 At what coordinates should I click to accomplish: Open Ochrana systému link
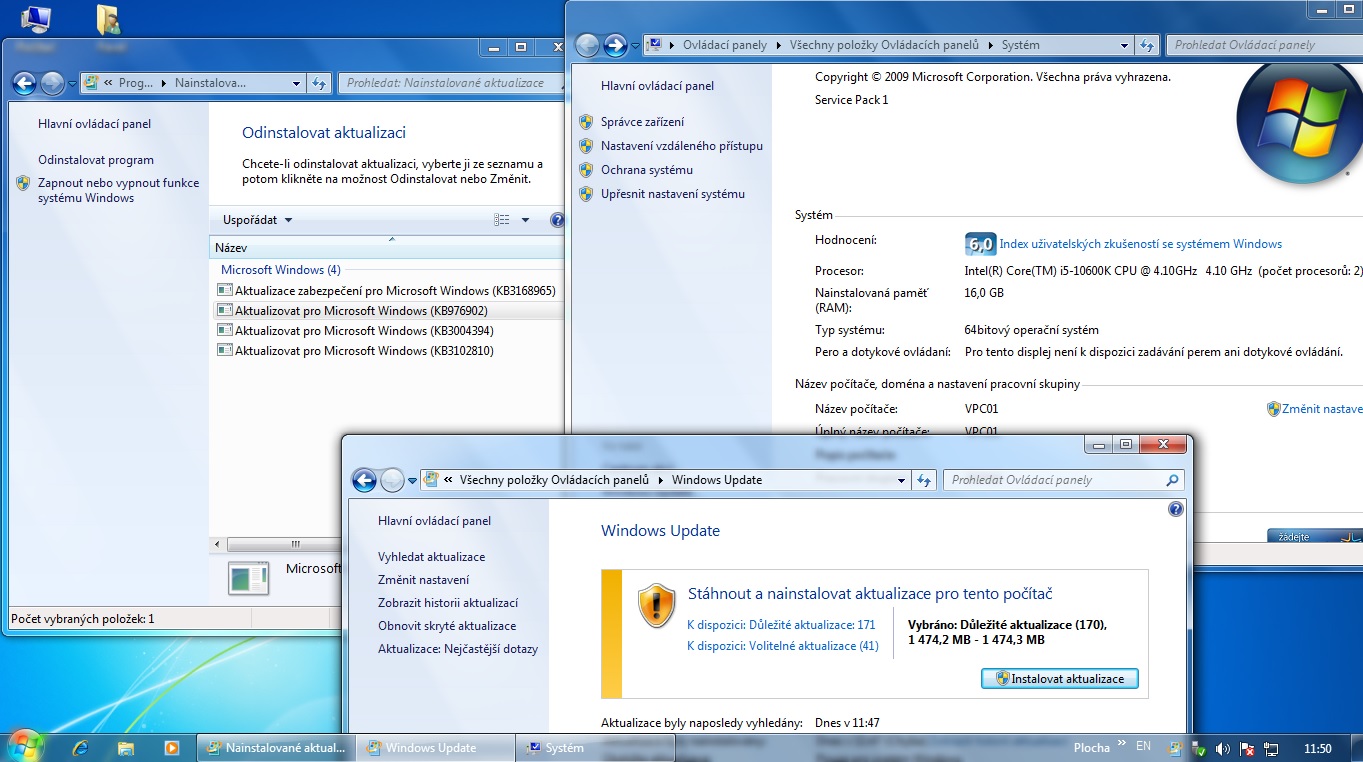(646, 170)
